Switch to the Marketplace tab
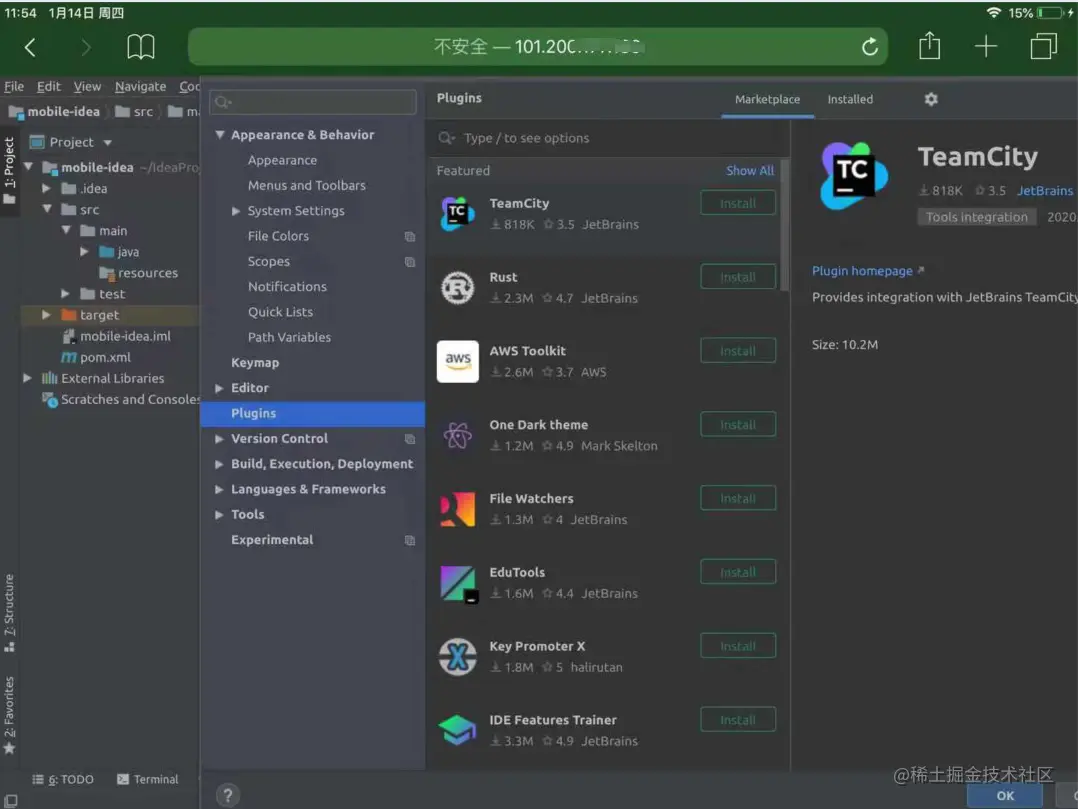The height and width of the screenshot is (809, 1078). 767,99
